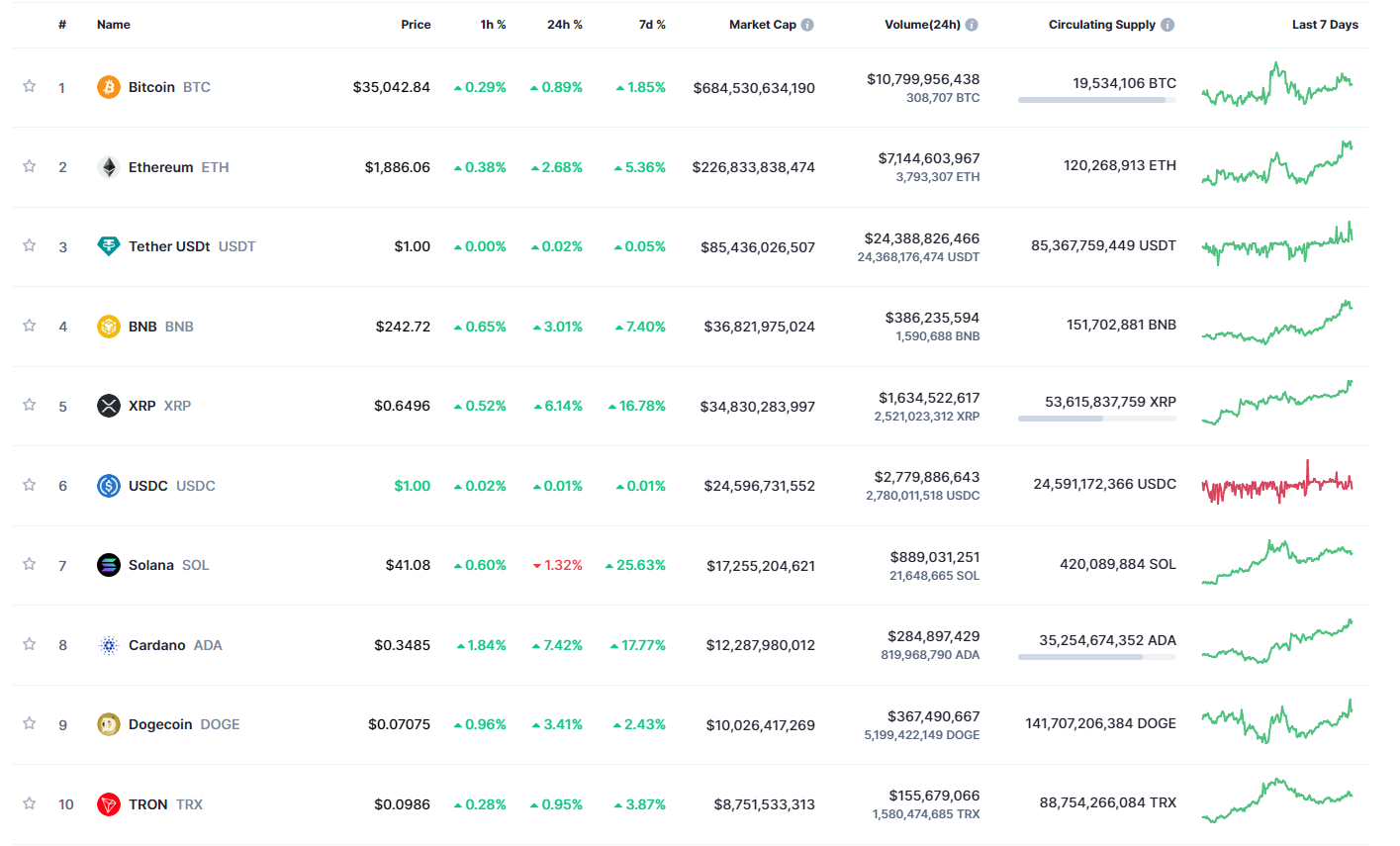Image resolution: width=1400 pixels, height=846 pixels.
Task: Click the USDC coin logo
Action: [109, 486]
